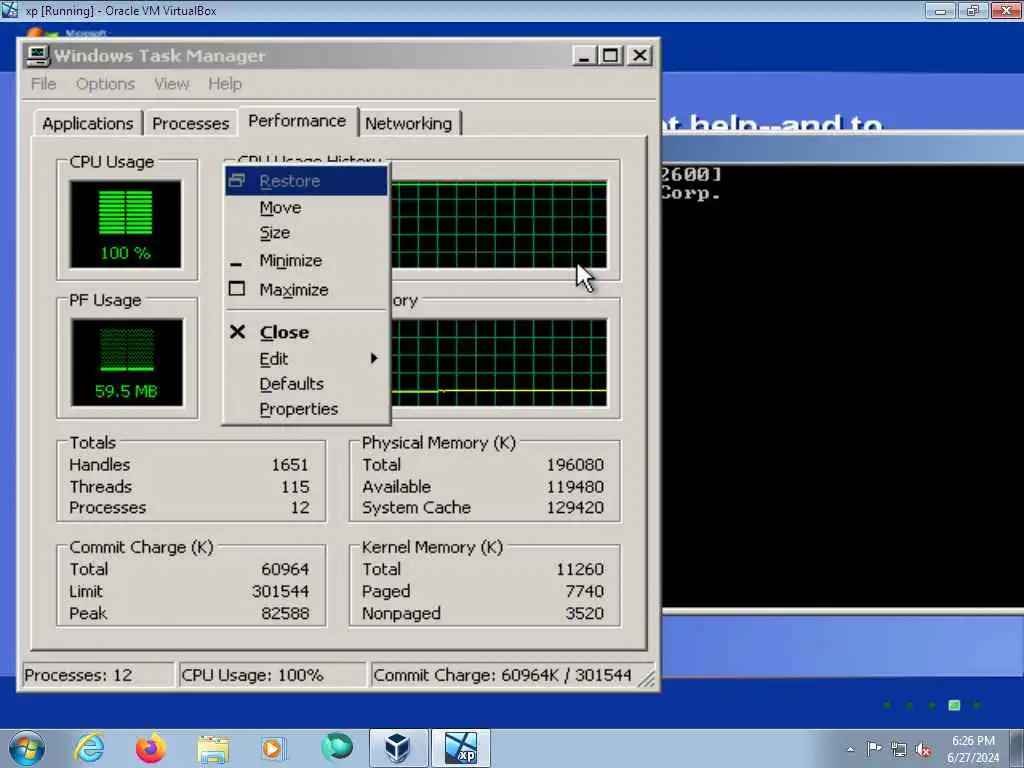Click Commit Charge Peak 82588
Image resolution: width=1024 pixels, height=768 pixels.
285,613
